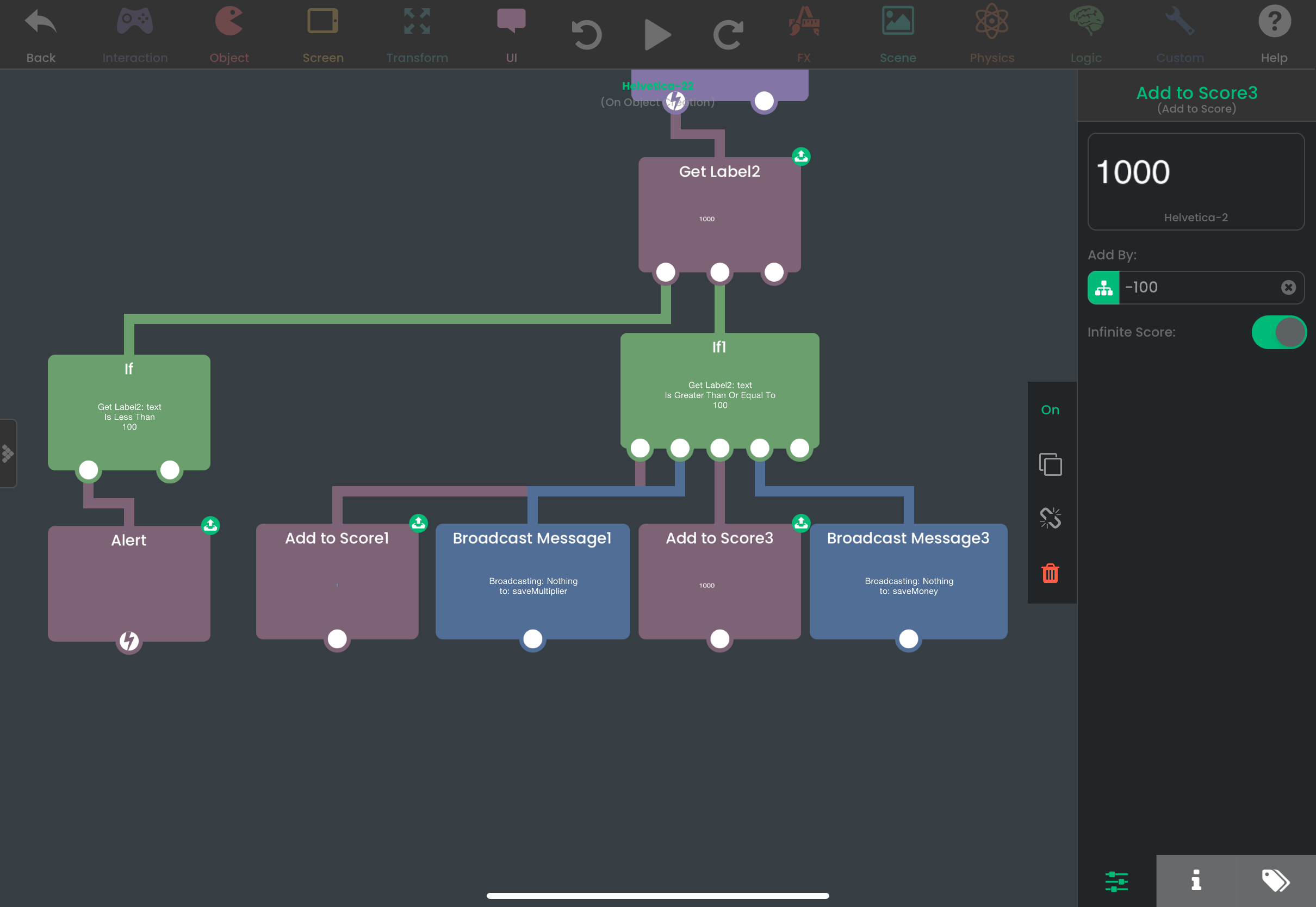Play the scene preview
This screenshot has height=907, width=1316.
(x=657, y=35)
